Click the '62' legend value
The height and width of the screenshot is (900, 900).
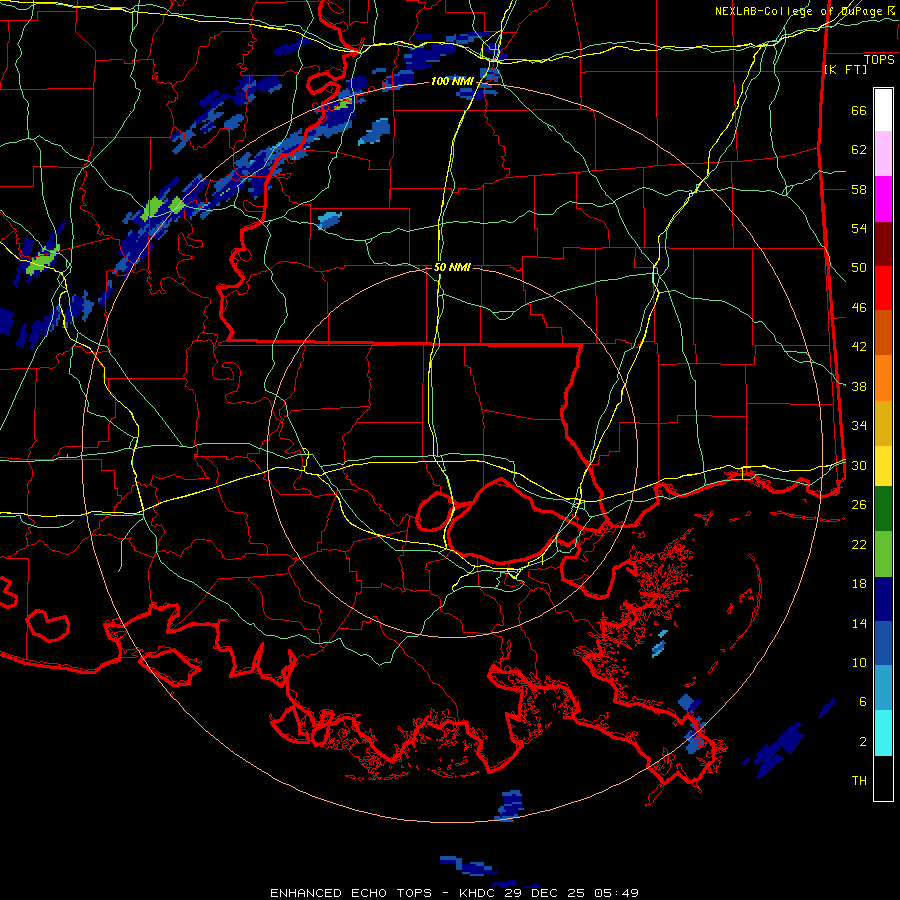859,150
